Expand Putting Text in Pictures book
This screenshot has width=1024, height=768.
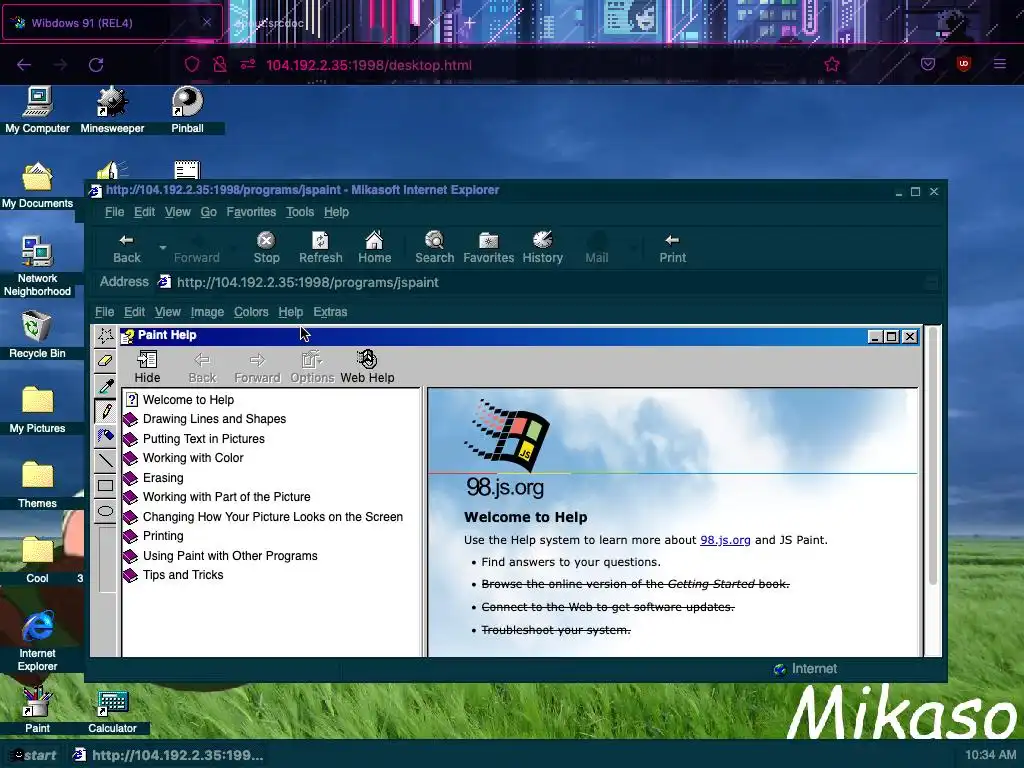pos(204,438)
